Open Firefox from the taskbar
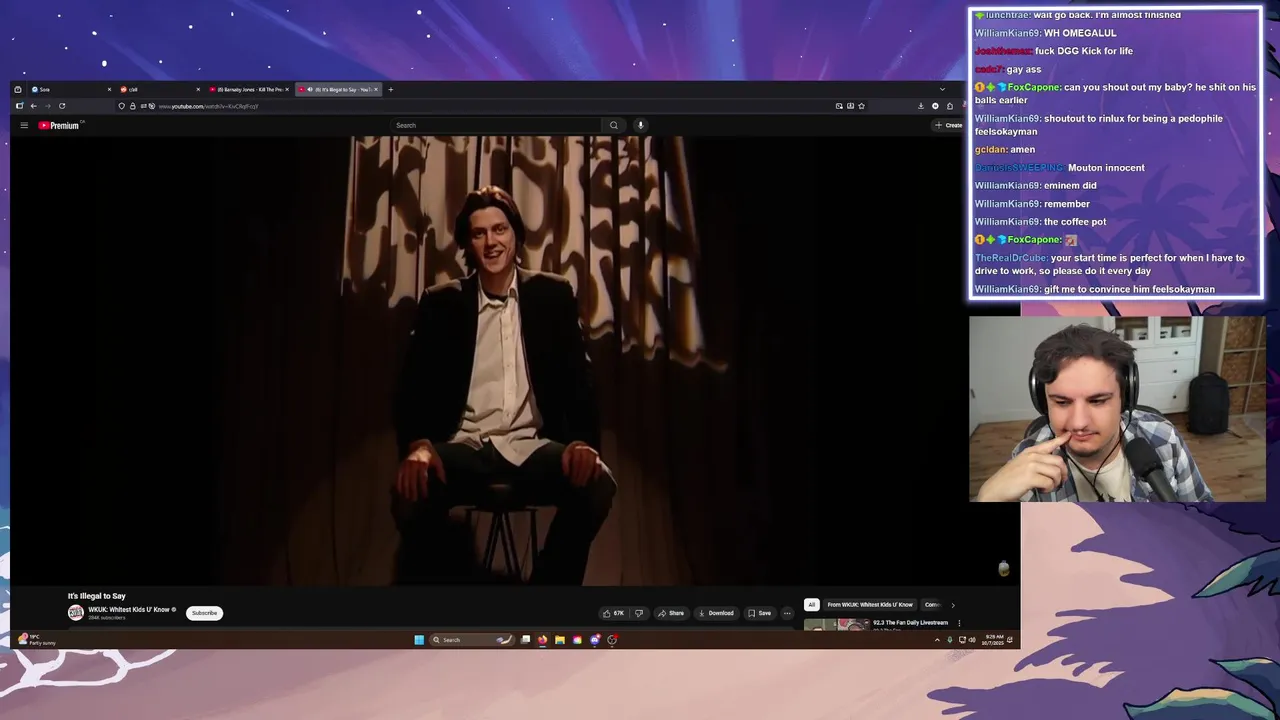 point(542,640)
